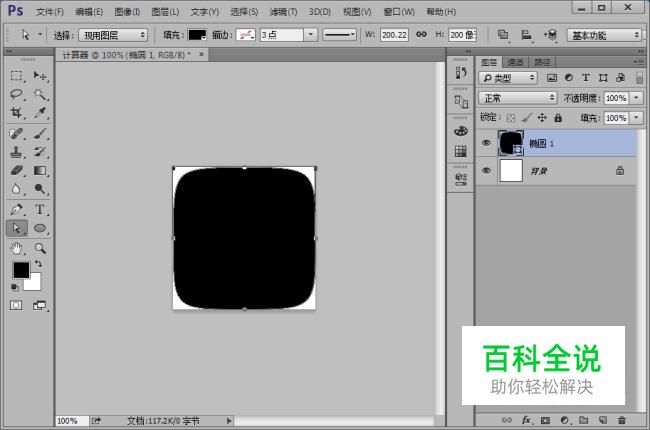
Task: Pick the Magic Wand tool
Action: [x=40, y=94]
